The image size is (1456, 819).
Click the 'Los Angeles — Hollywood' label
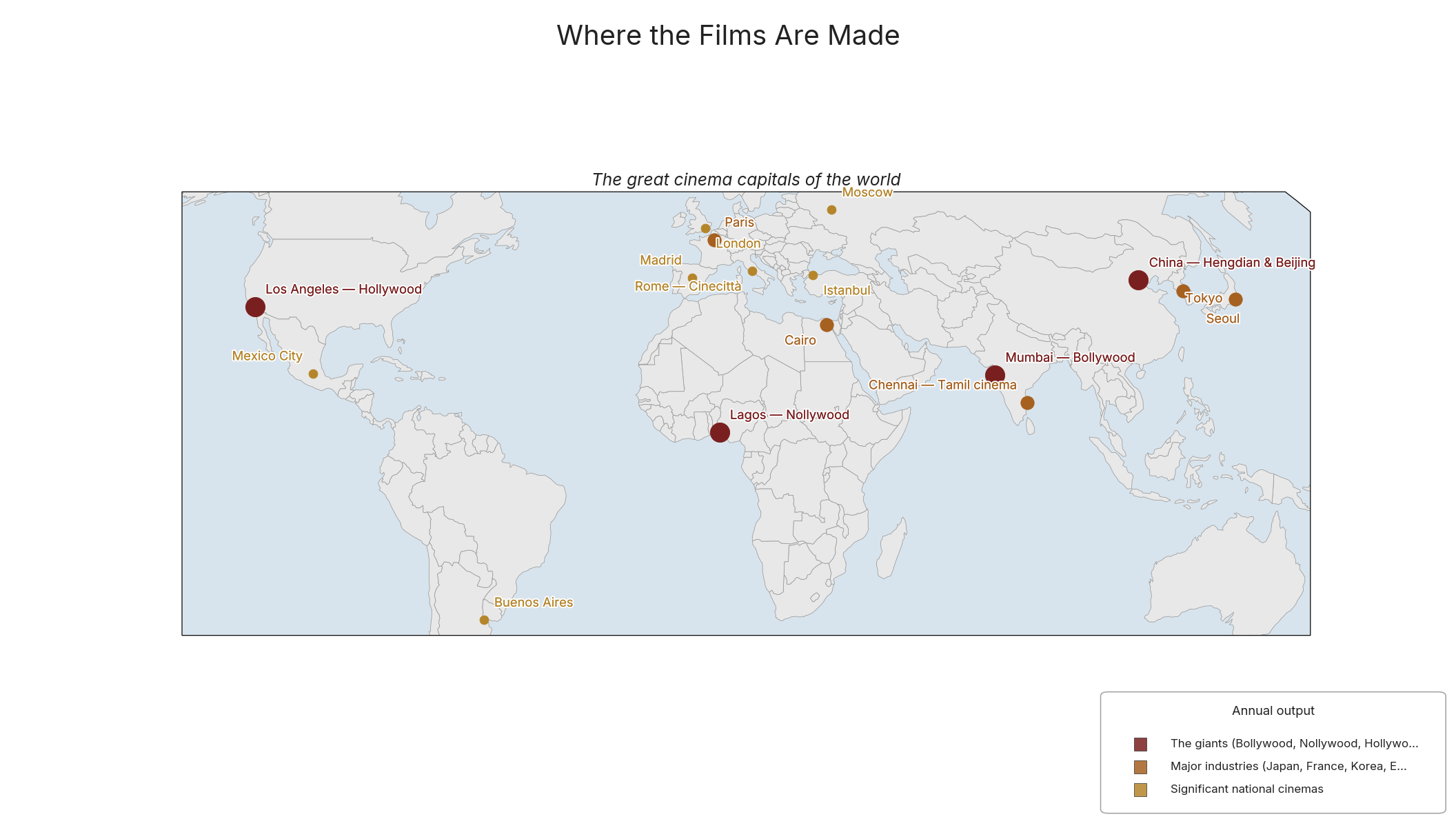343,290
